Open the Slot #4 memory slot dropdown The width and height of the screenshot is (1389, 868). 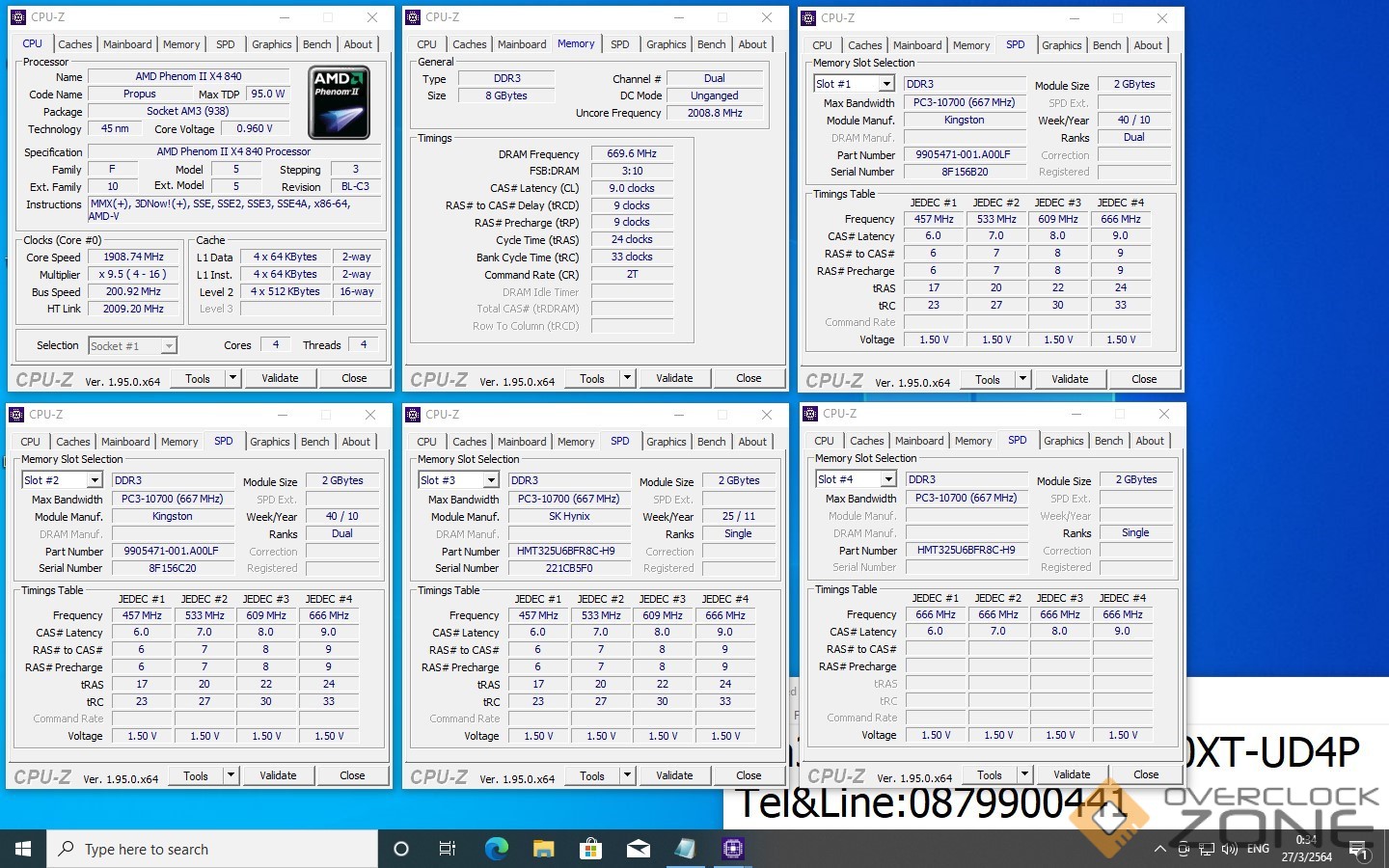click(887, 479)
